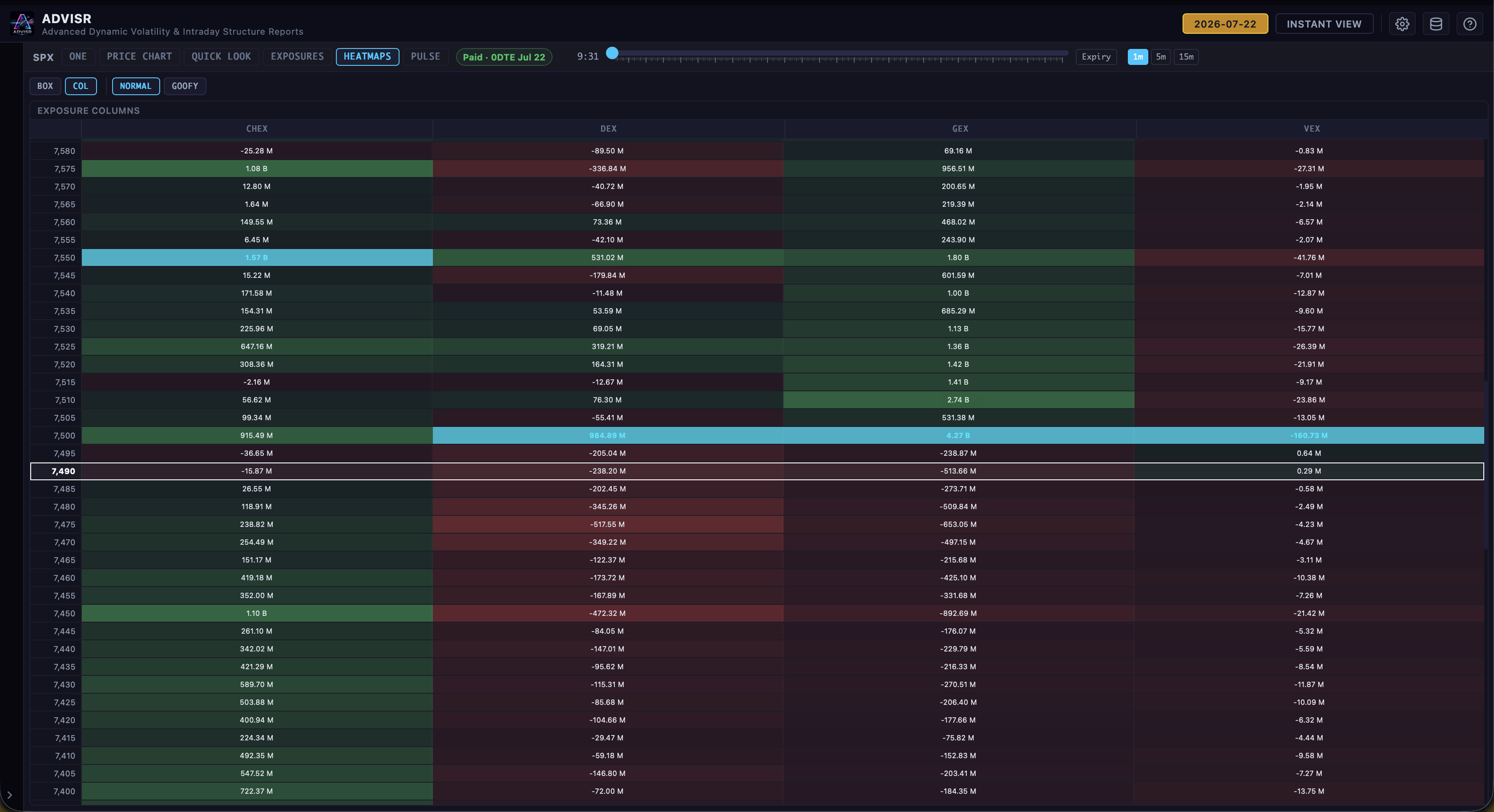Click the 7,580 strike label
The image size is (1494, 812).
tap(65, 151)
